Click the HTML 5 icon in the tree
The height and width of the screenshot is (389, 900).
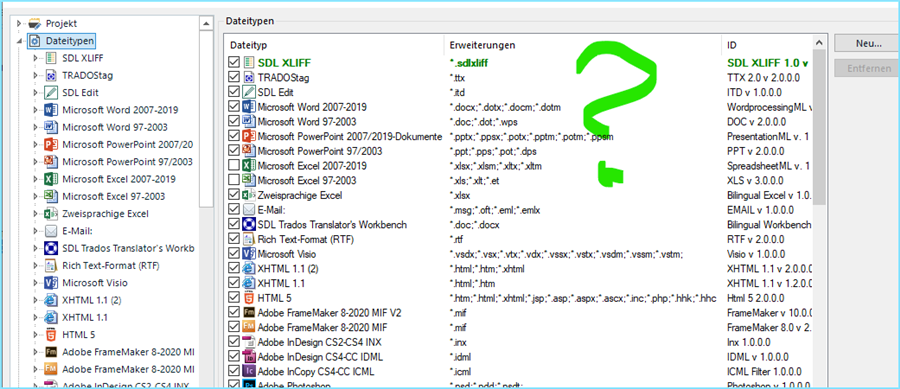pos(51,334)
